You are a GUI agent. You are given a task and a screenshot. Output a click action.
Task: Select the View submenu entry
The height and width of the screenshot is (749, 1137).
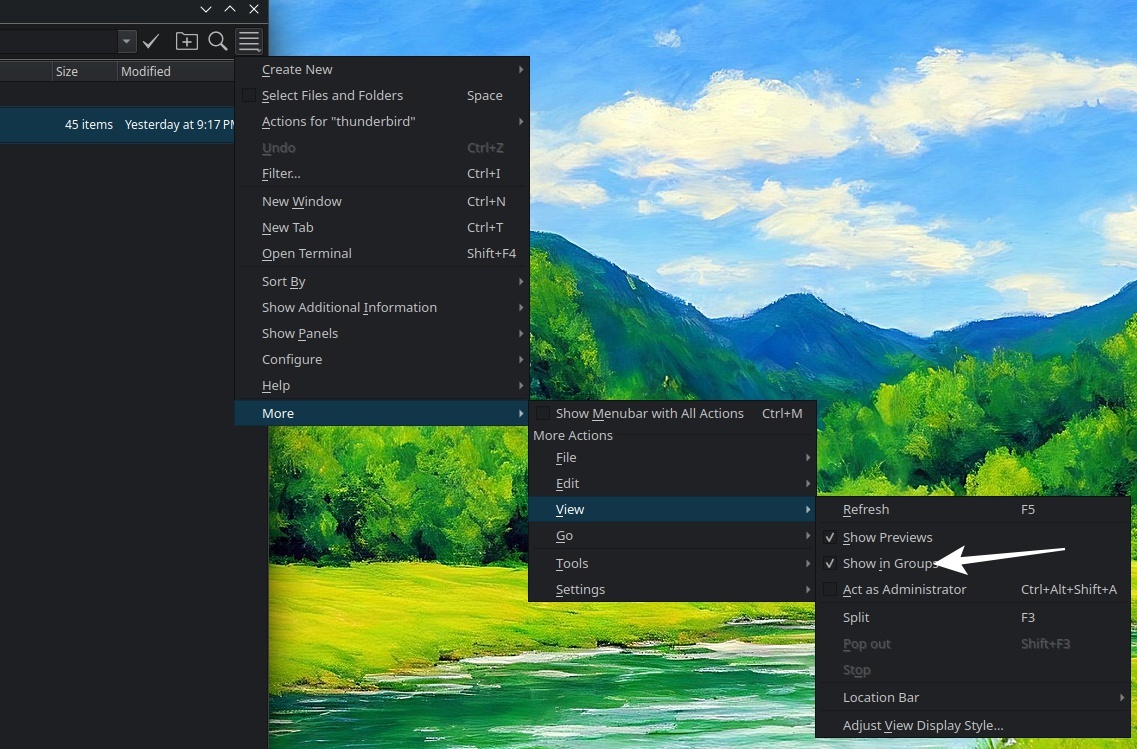(x=673, y=510)
